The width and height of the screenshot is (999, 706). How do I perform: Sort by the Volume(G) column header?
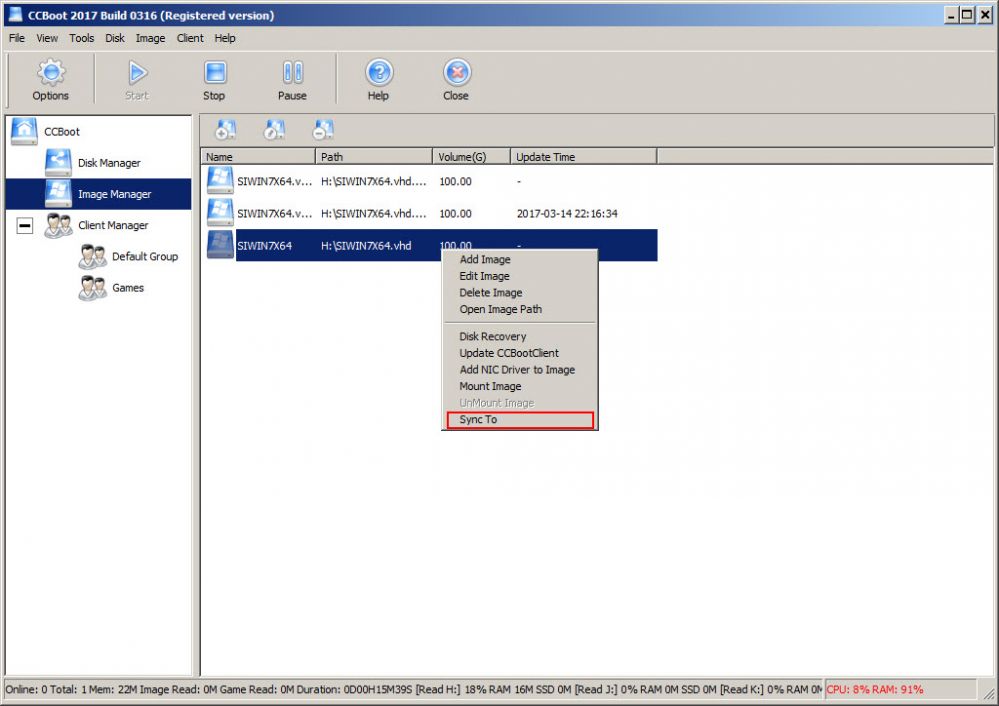[472, 157]
